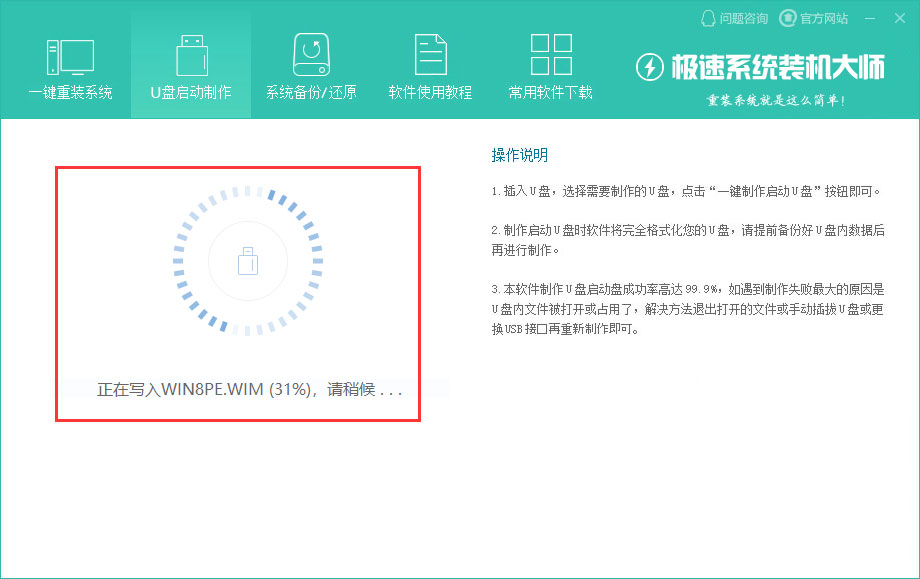920x579 pixels.
Task: Click the 软件使用教程 document icon
Action: coord(430,55)
